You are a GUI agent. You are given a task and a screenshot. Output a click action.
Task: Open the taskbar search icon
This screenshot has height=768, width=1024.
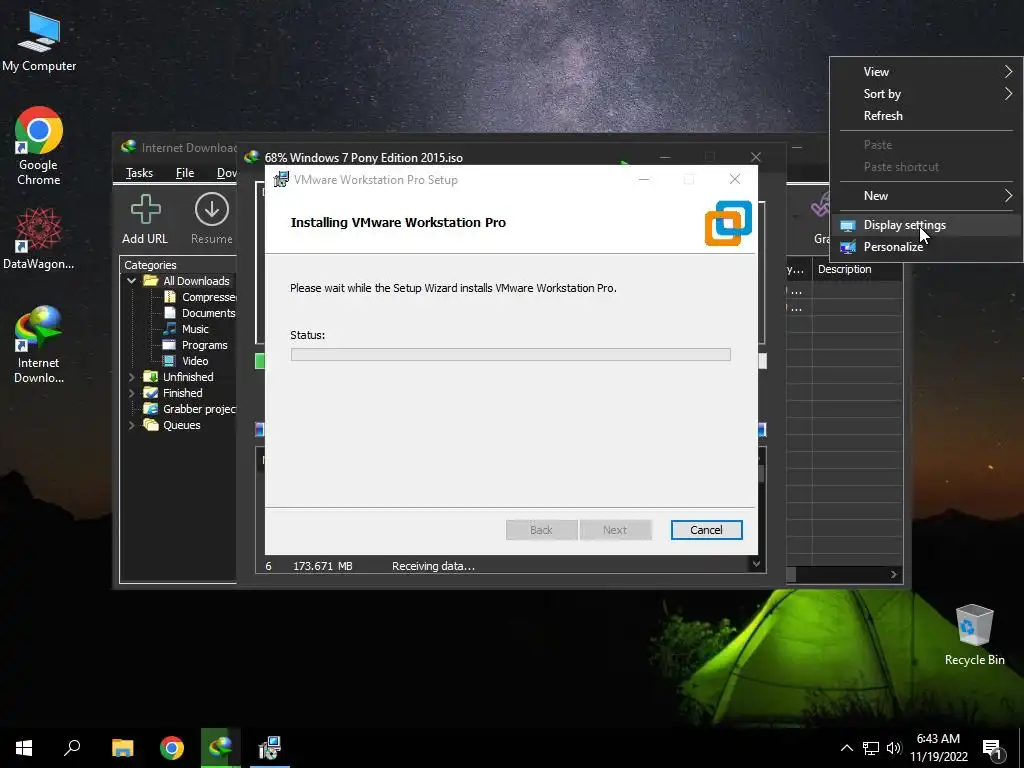72,748
